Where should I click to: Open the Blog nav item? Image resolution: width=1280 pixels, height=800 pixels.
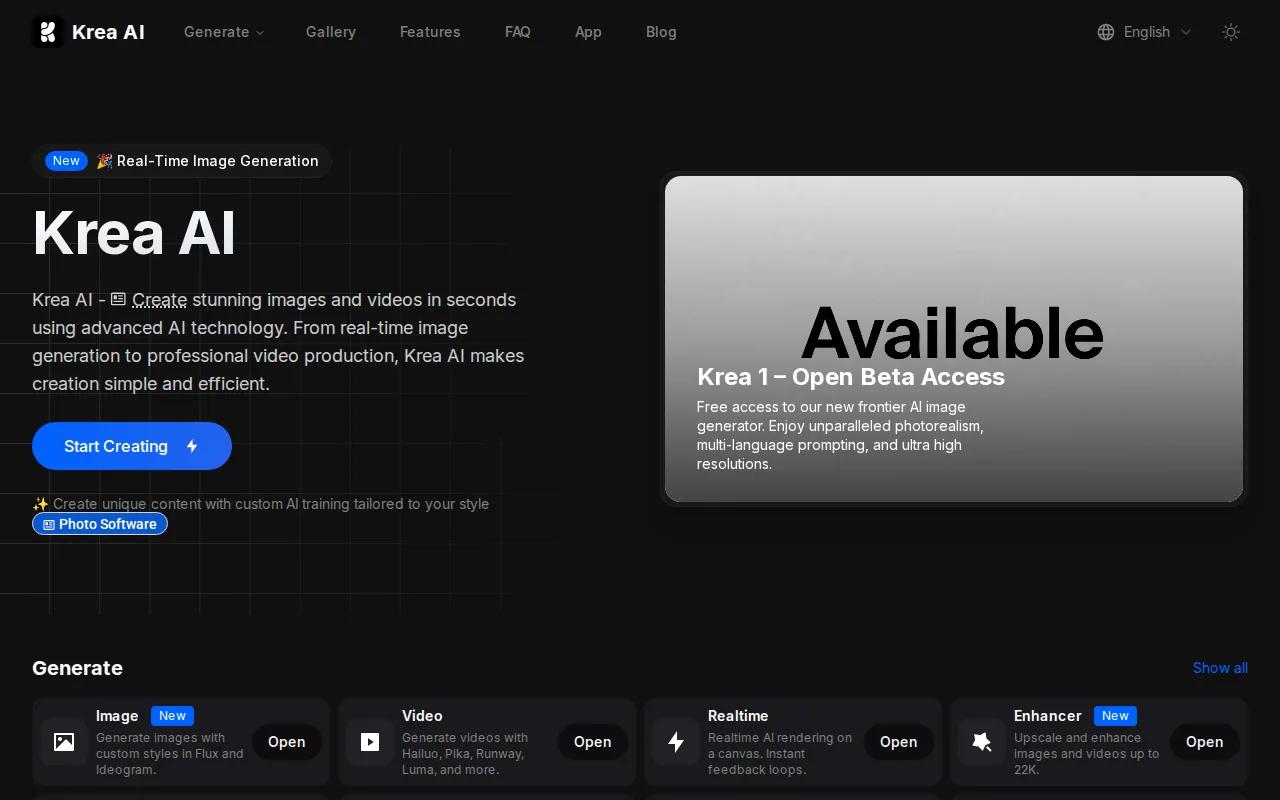pyautogui.click(x=661, y=32)
